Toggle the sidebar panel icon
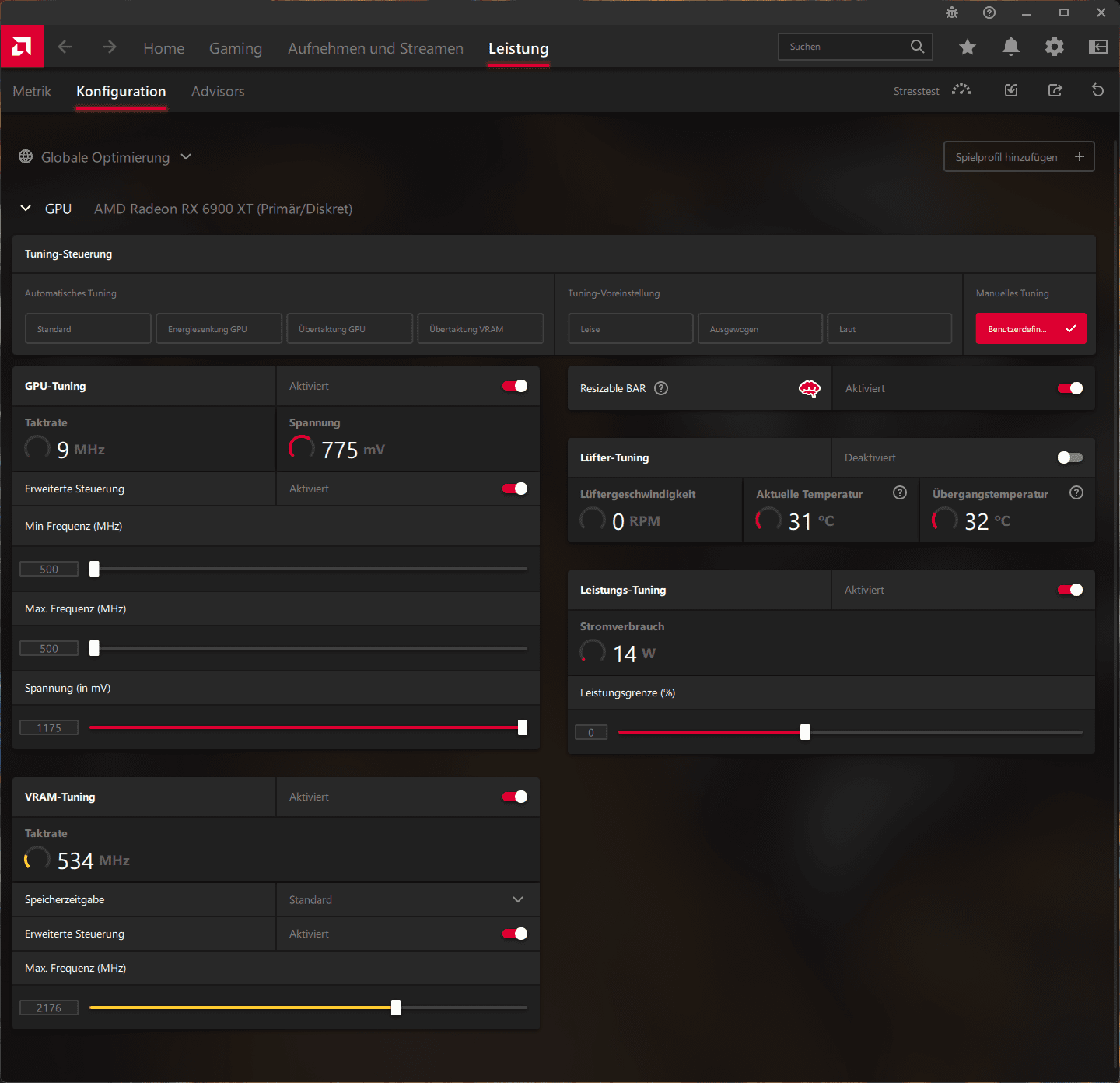The width and height of the screenshot is (1120, 1083). 1098,47
